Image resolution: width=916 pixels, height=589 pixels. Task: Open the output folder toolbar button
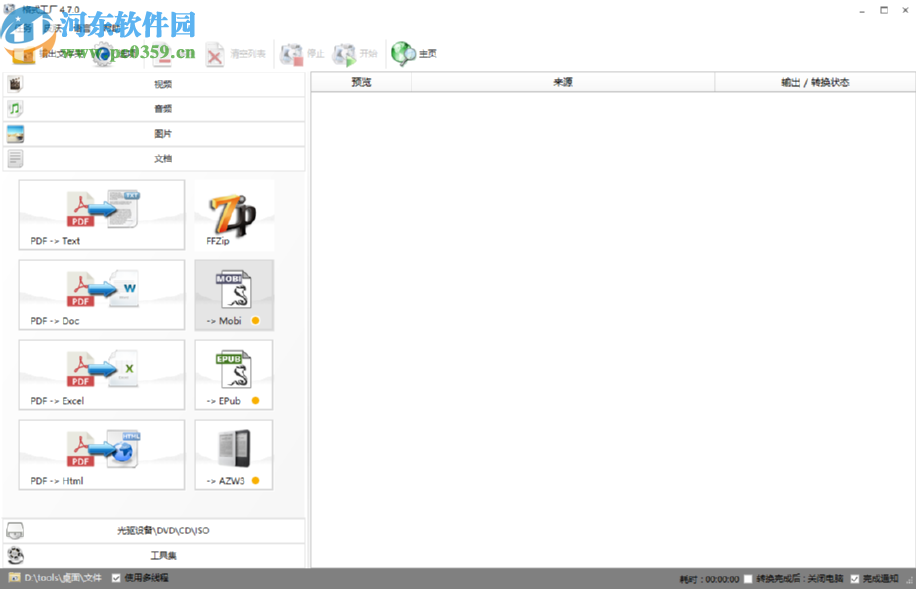click(x=47, y=54)
